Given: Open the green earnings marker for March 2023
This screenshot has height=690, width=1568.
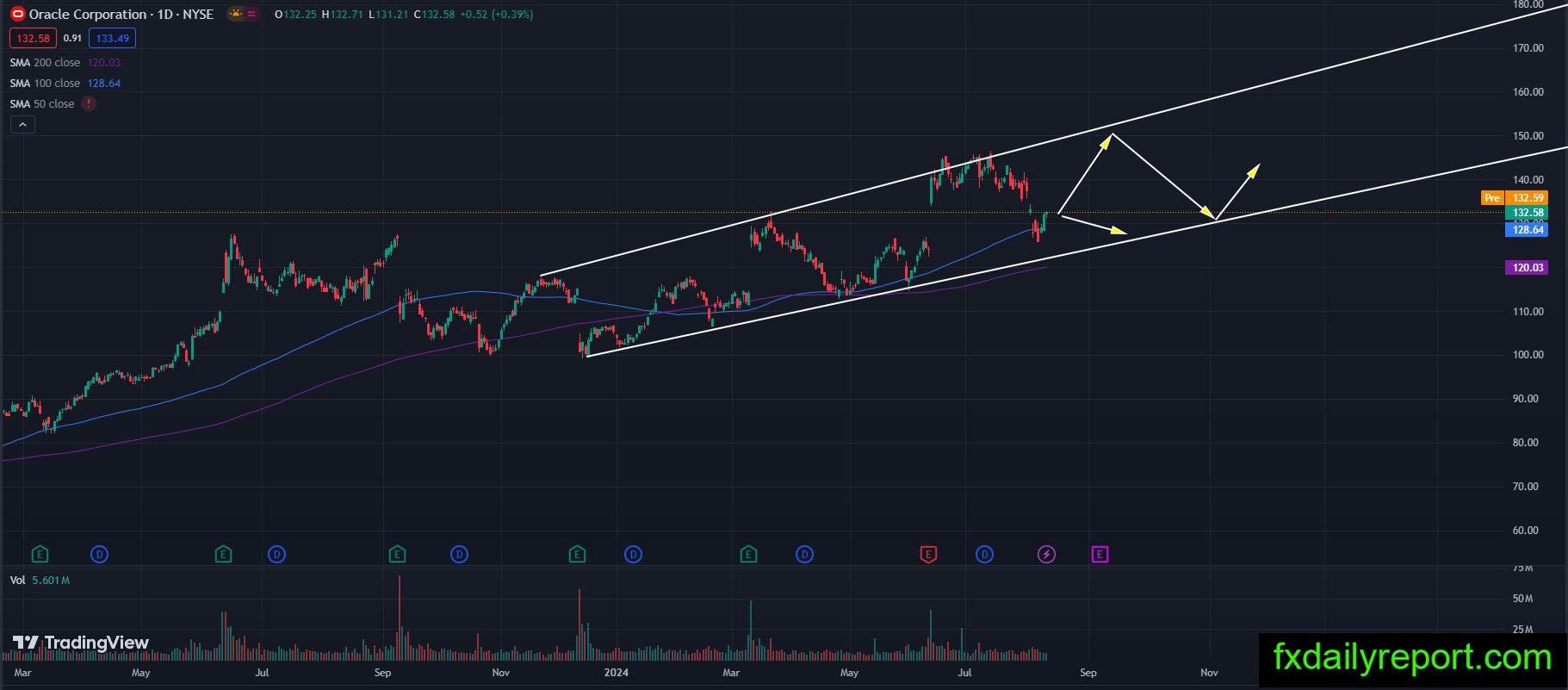Looking at the screenshot, I should click(39, 554).
